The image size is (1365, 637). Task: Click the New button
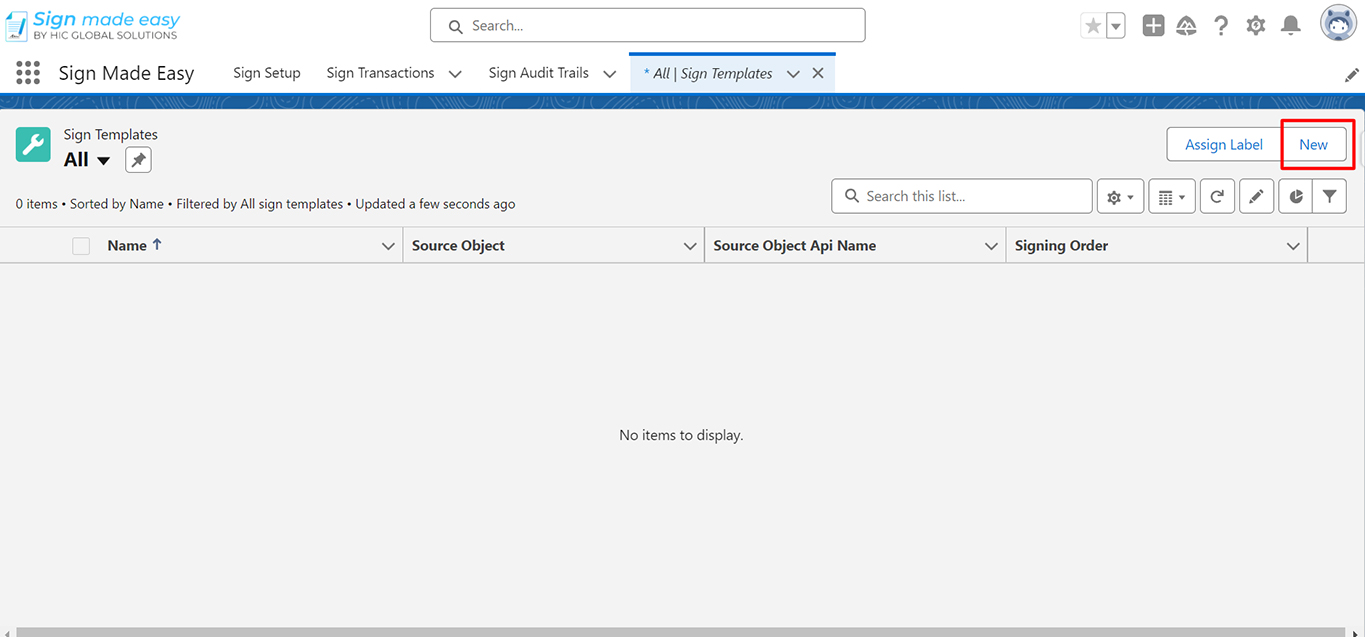click(1313, 145)
